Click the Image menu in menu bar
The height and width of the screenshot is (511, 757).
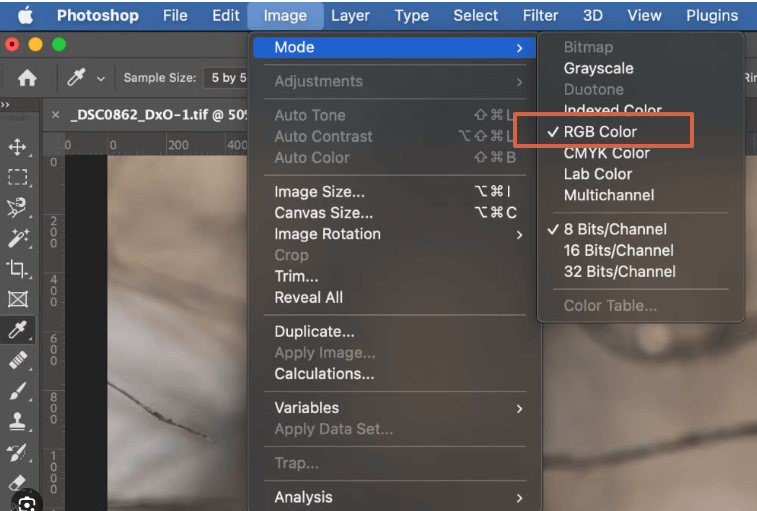pos(285,15)
